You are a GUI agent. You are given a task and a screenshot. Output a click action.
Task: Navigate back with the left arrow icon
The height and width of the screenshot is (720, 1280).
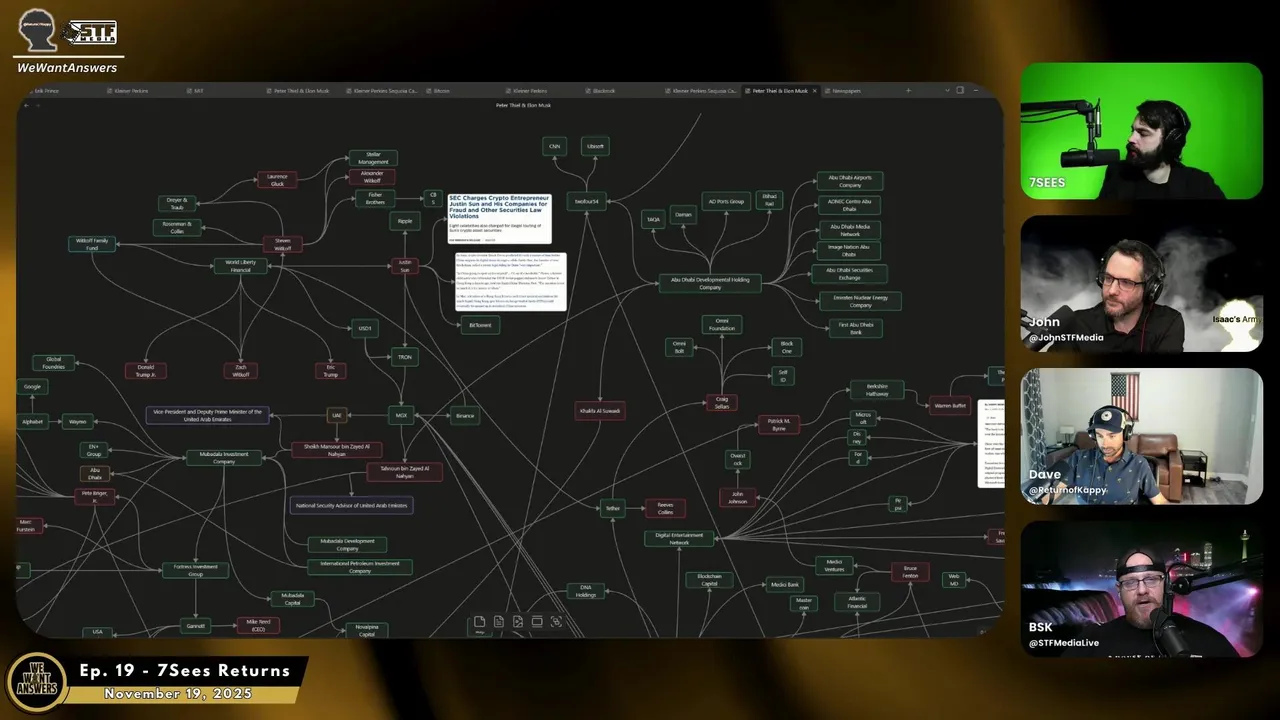tap(25, 105)
